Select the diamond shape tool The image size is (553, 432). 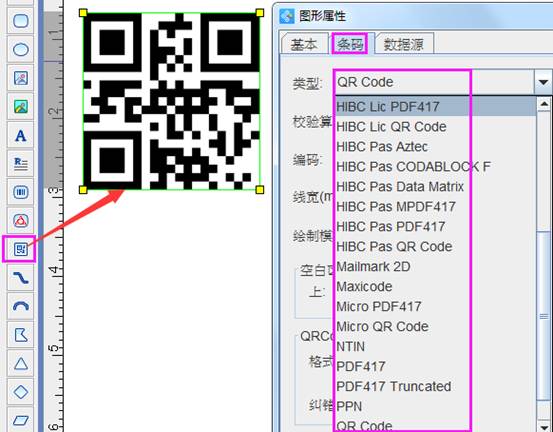[x=21, y=392]
